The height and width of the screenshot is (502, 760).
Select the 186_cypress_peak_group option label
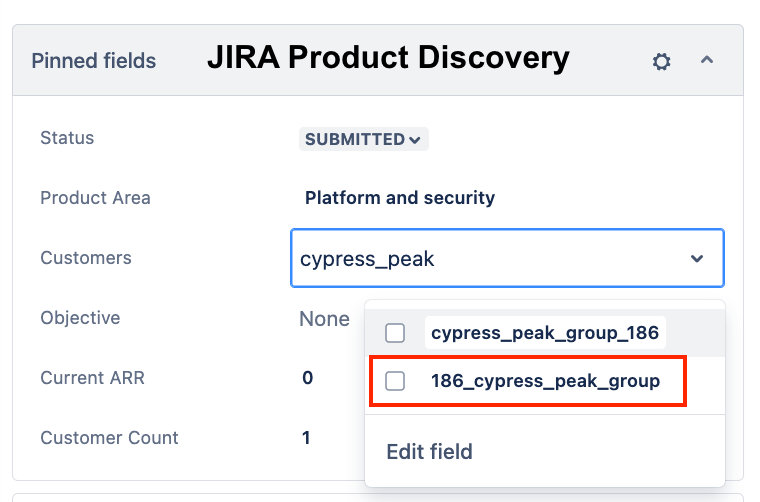(x=545, y=381)
